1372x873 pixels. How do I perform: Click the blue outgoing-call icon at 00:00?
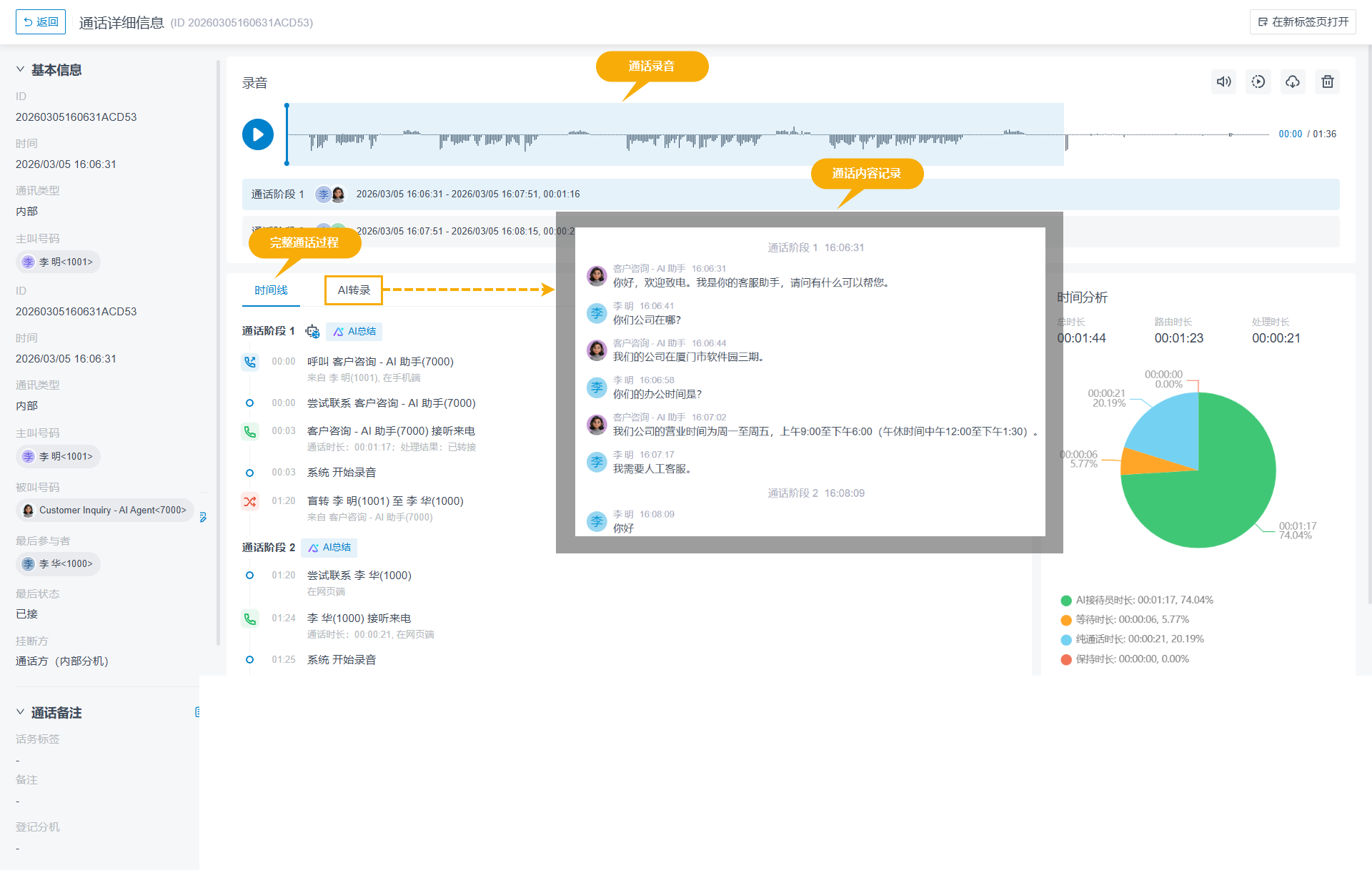[249, 362]
